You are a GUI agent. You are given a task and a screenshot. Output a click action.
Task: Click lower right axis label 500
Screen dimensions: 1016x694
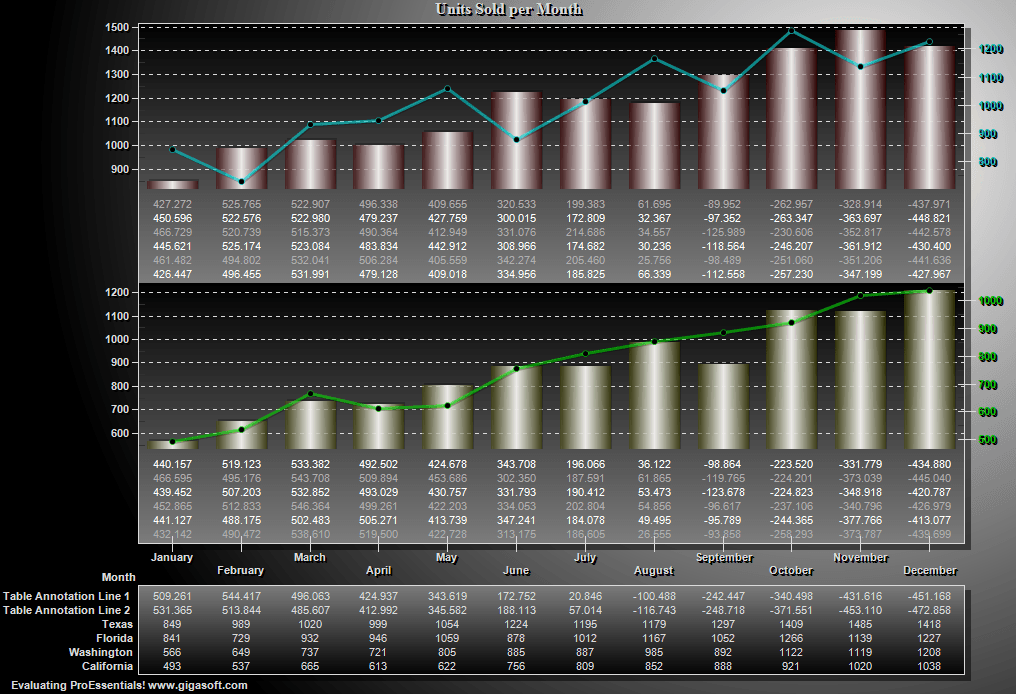click(x=987, y=440)
